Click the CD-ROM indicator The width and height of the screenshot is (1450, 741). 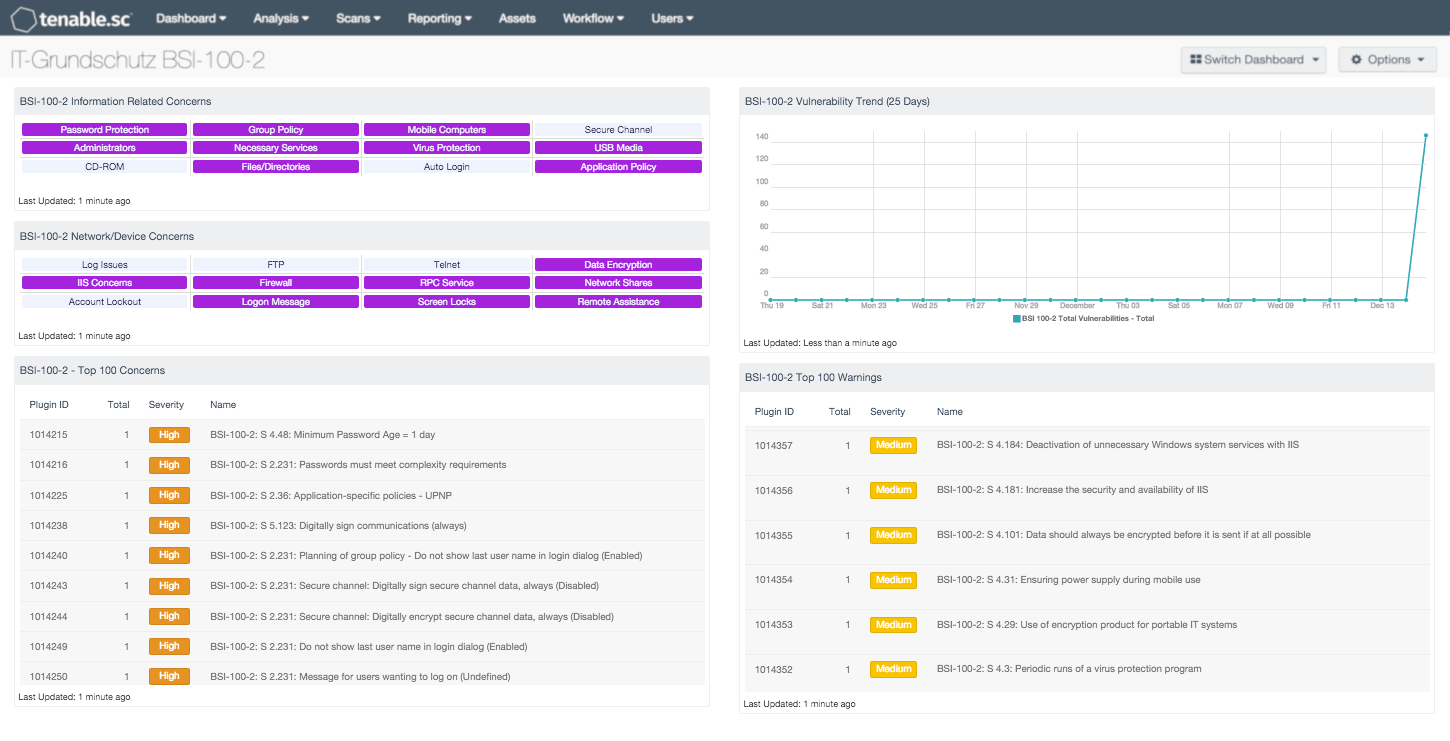105,167
